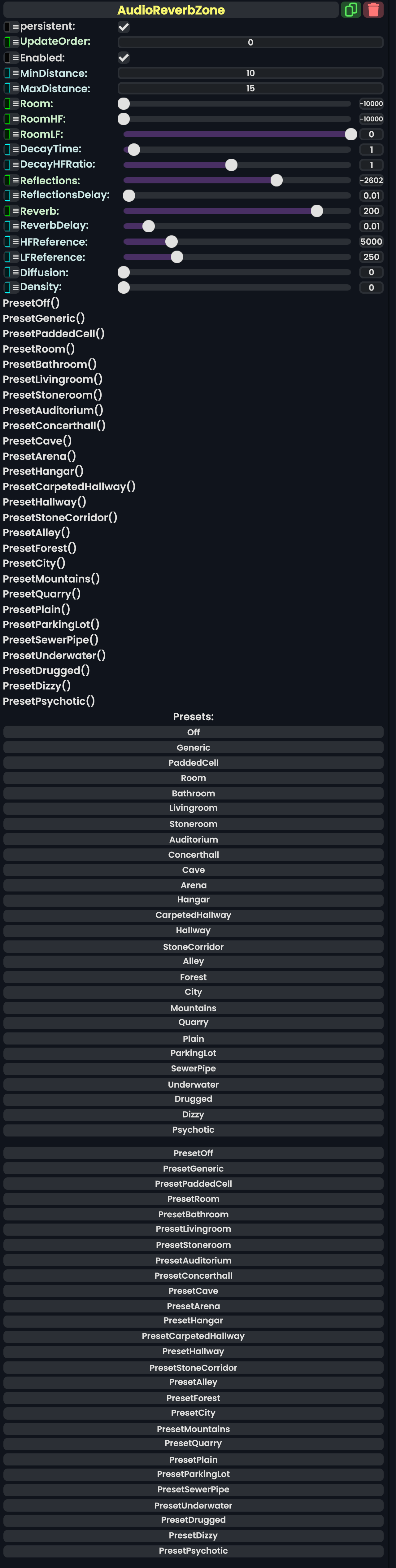Click the hamburger handle next to Diffusion
396x1568 pixels.
(x=15, y=273)
